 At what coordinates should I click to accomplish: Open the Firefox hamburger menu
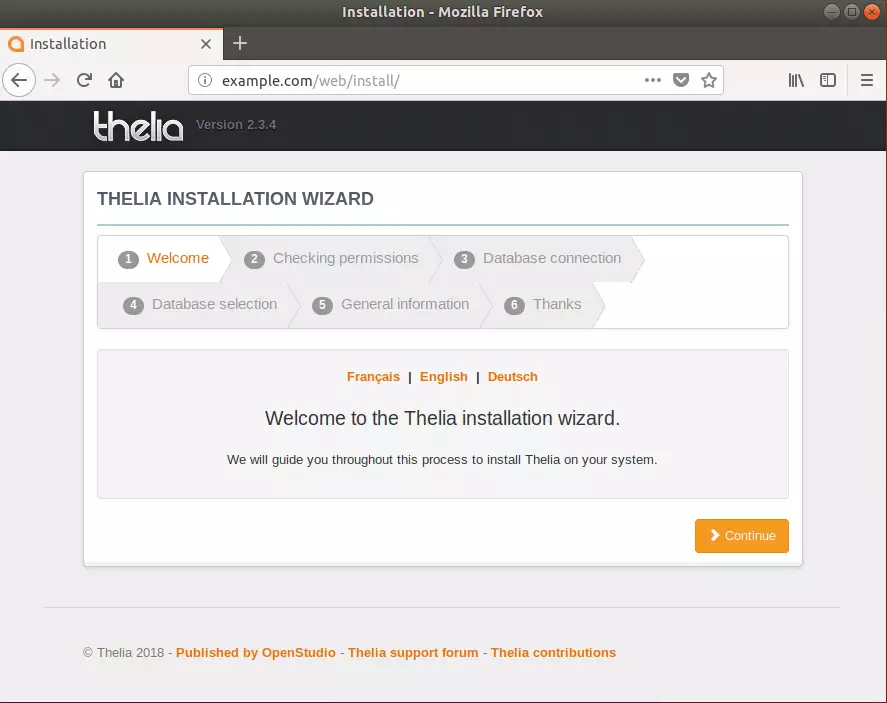coord(867,80)
